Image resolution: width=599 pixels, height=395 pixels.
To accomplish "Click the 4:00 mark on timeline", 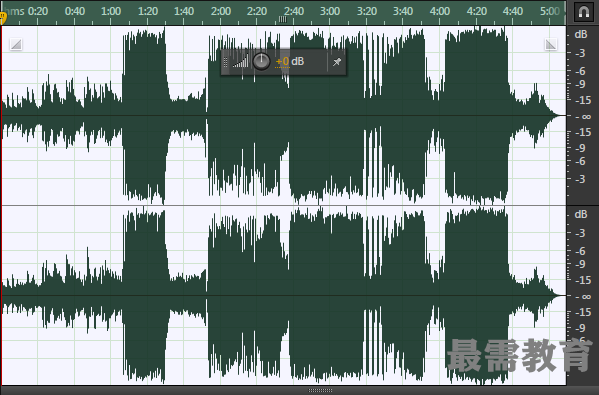I will pyautogui.click(x=439, y=11).
